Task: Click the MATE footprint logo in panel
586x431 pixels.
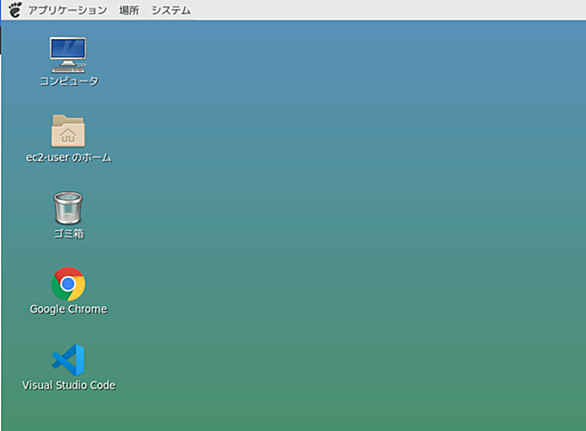Action: [15, 10]
